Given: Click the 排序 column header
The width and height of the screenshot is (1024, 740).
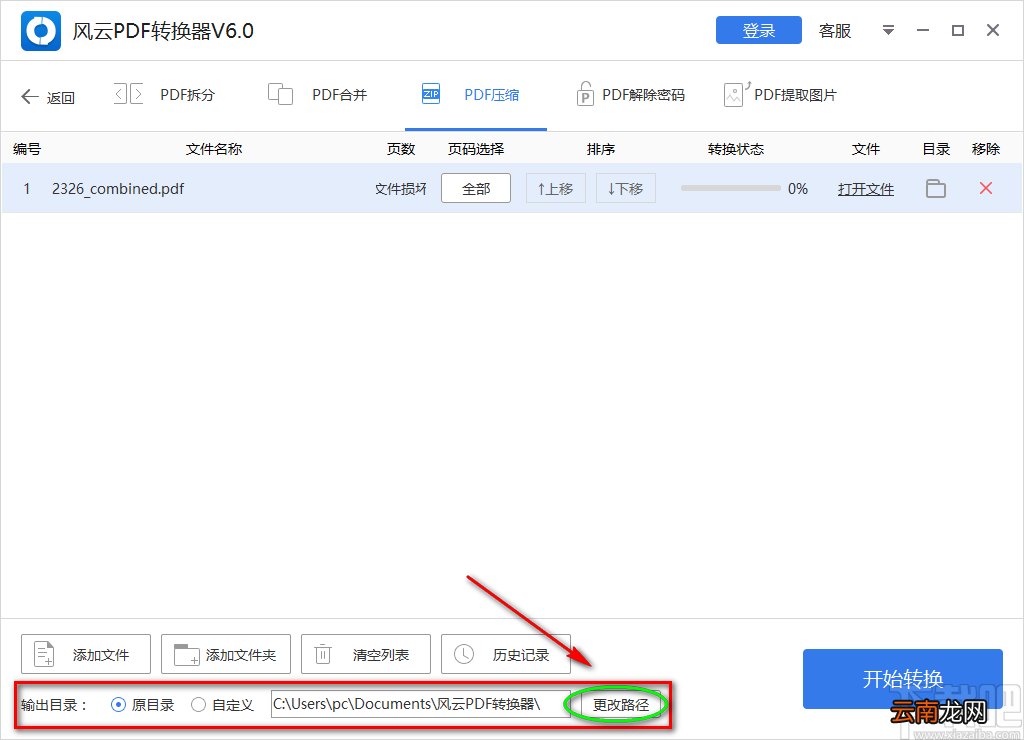Looking at the screenshot, I should click(601, 149).
